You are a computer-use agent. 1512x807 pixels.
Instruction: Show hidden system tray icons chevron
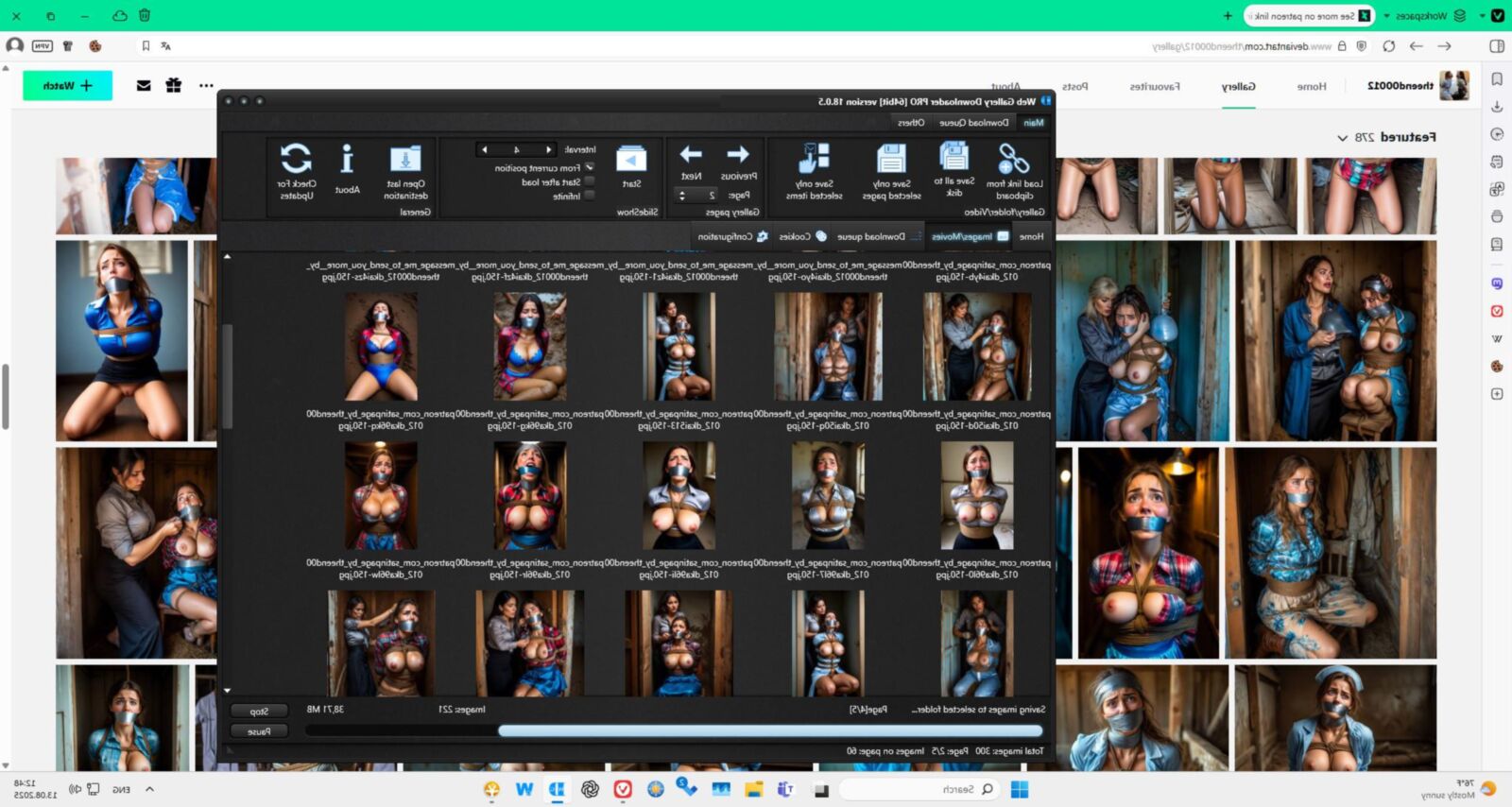149,789
